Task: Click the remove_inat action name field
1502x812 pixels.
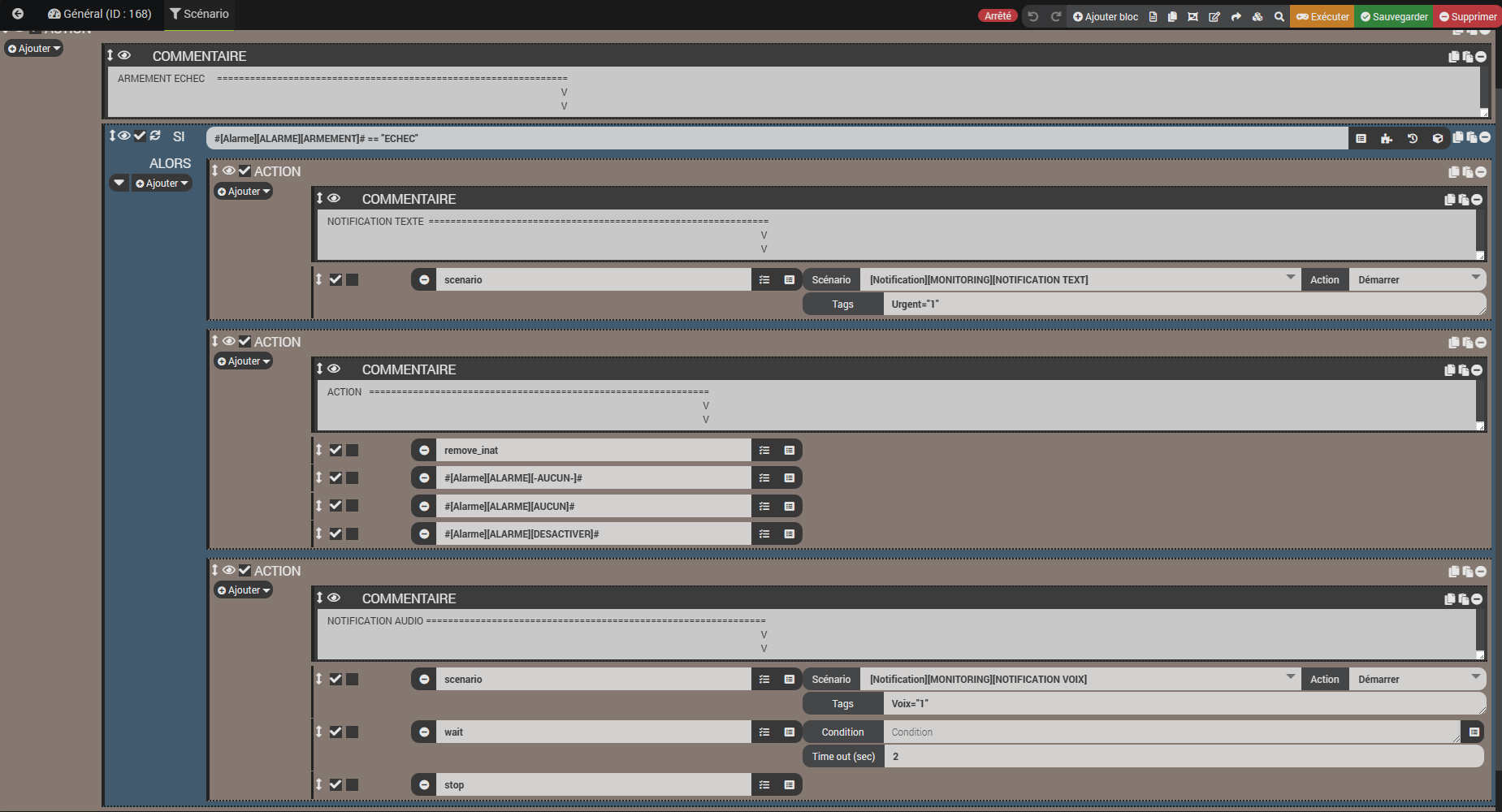Action: pos(593,451)
